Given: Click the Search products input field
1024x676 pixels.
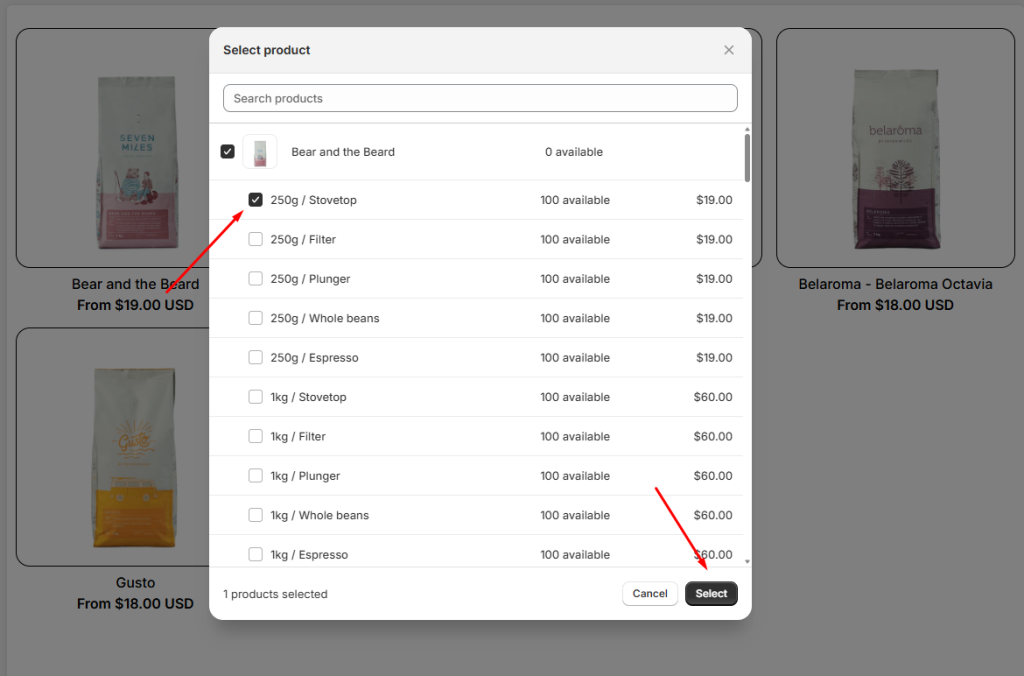Looking at the screenshot, I should click(x=480, y=98).
